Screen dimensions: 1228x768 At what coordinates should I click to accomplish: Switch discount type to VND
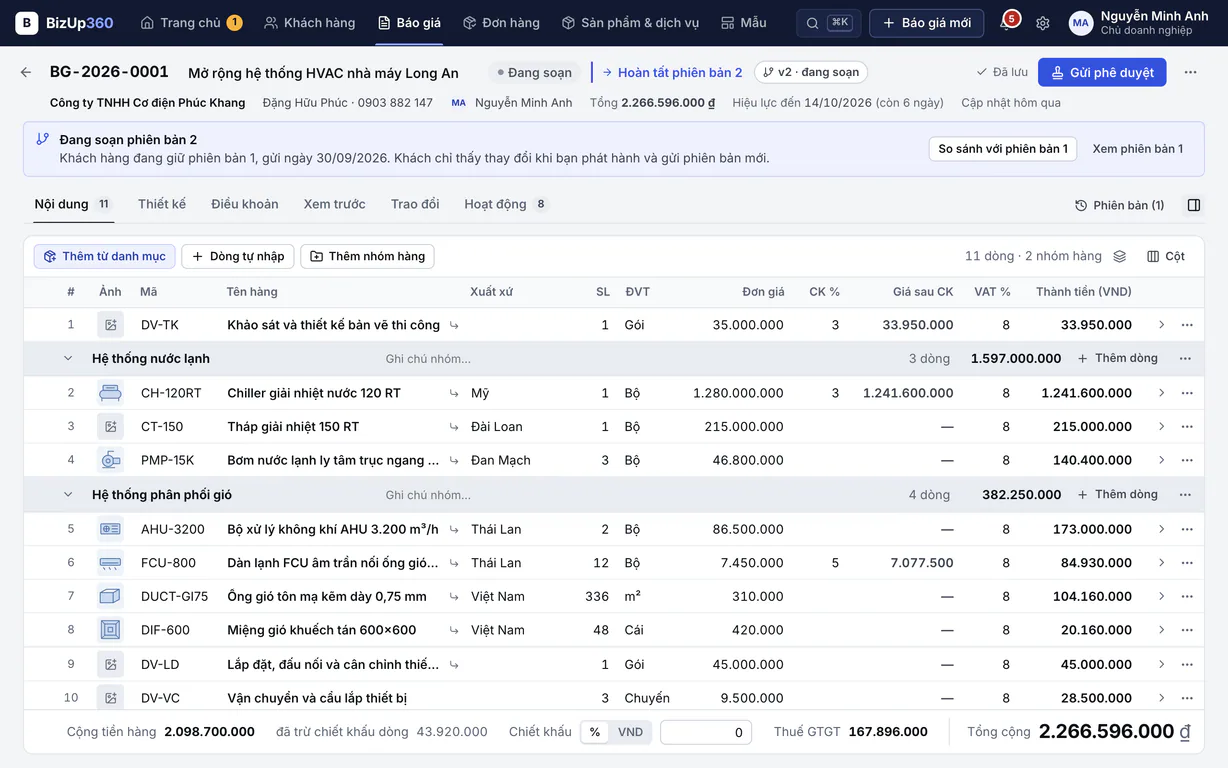click(x=630, y=732)
